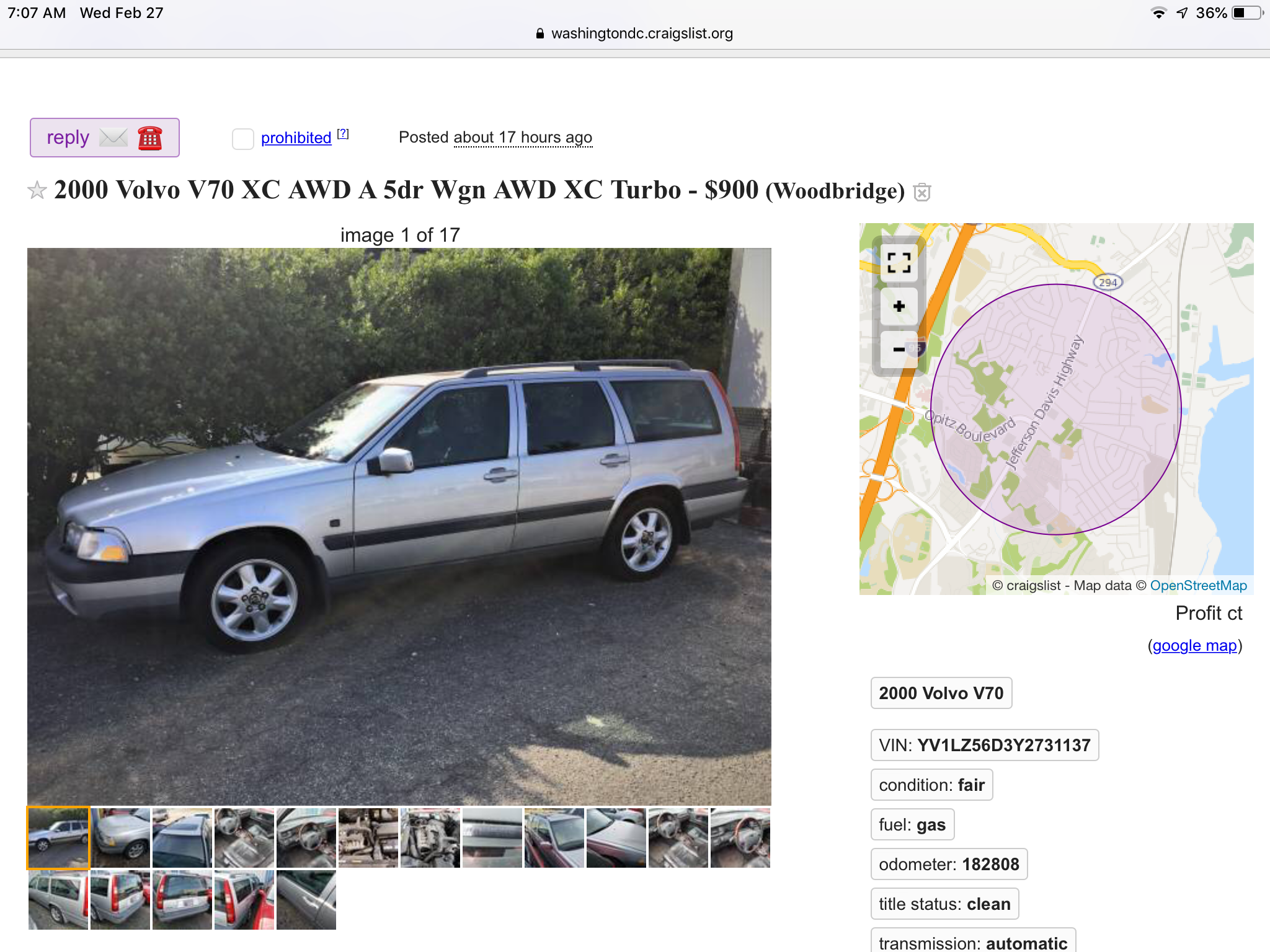Open fullscreen map view icon
Screen dimensions: 1270x952
click(x=899, y=263)
